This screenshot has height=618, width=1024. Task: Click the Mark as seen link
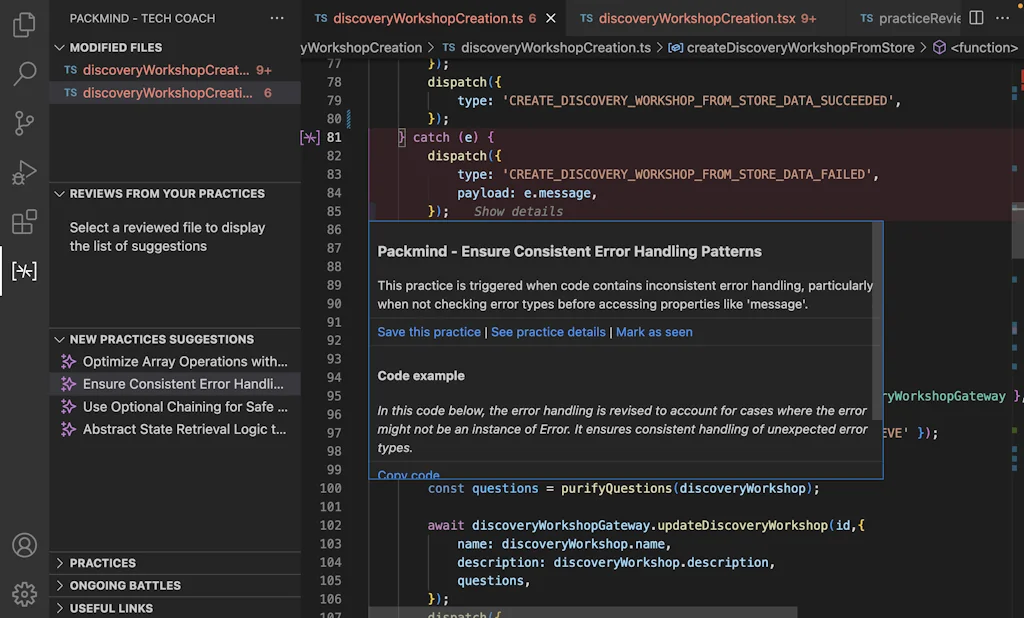654,332
